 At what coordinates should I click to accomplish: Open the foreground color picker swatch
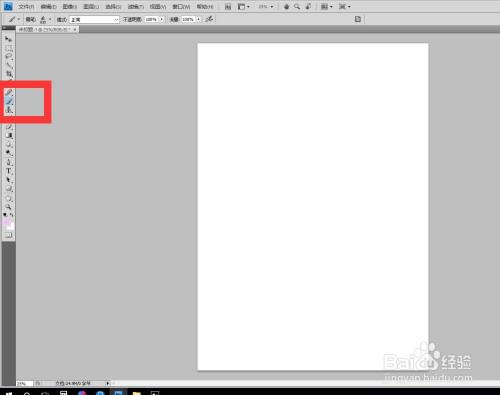point(7,222)
